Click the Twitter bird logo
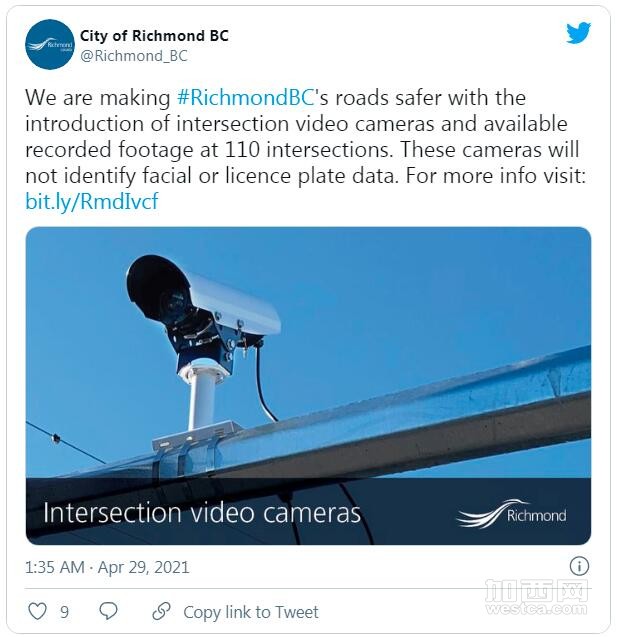This screenshot has height=637, width=617. (x=578, y=32)
